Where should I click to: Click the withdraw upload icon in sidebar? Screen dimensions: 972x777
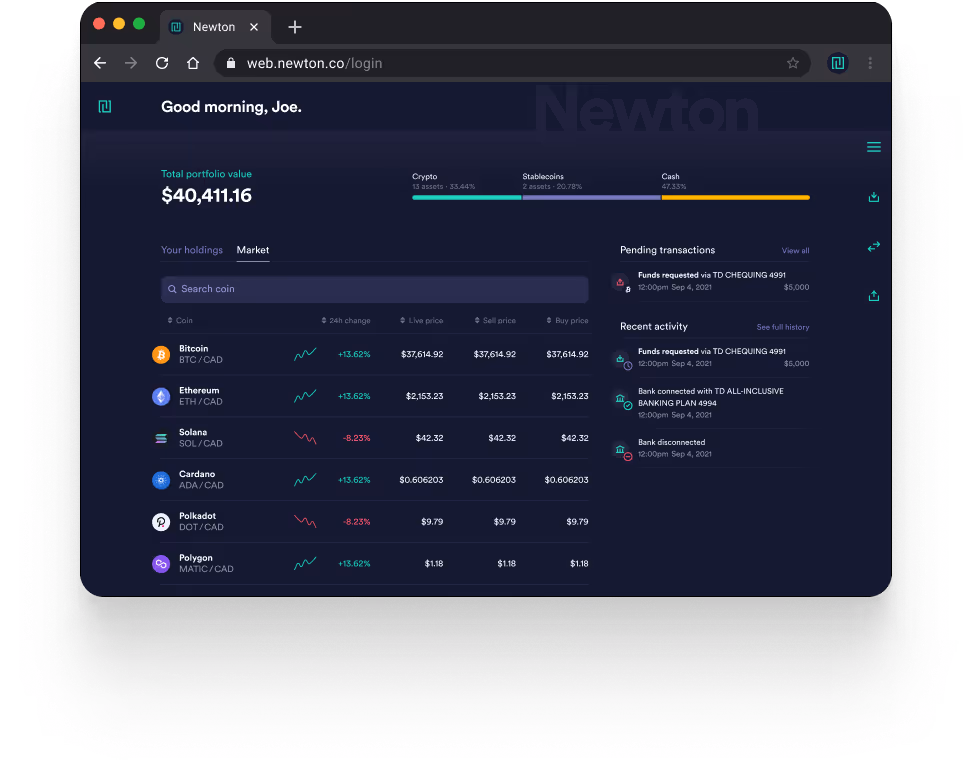point(873,296)
